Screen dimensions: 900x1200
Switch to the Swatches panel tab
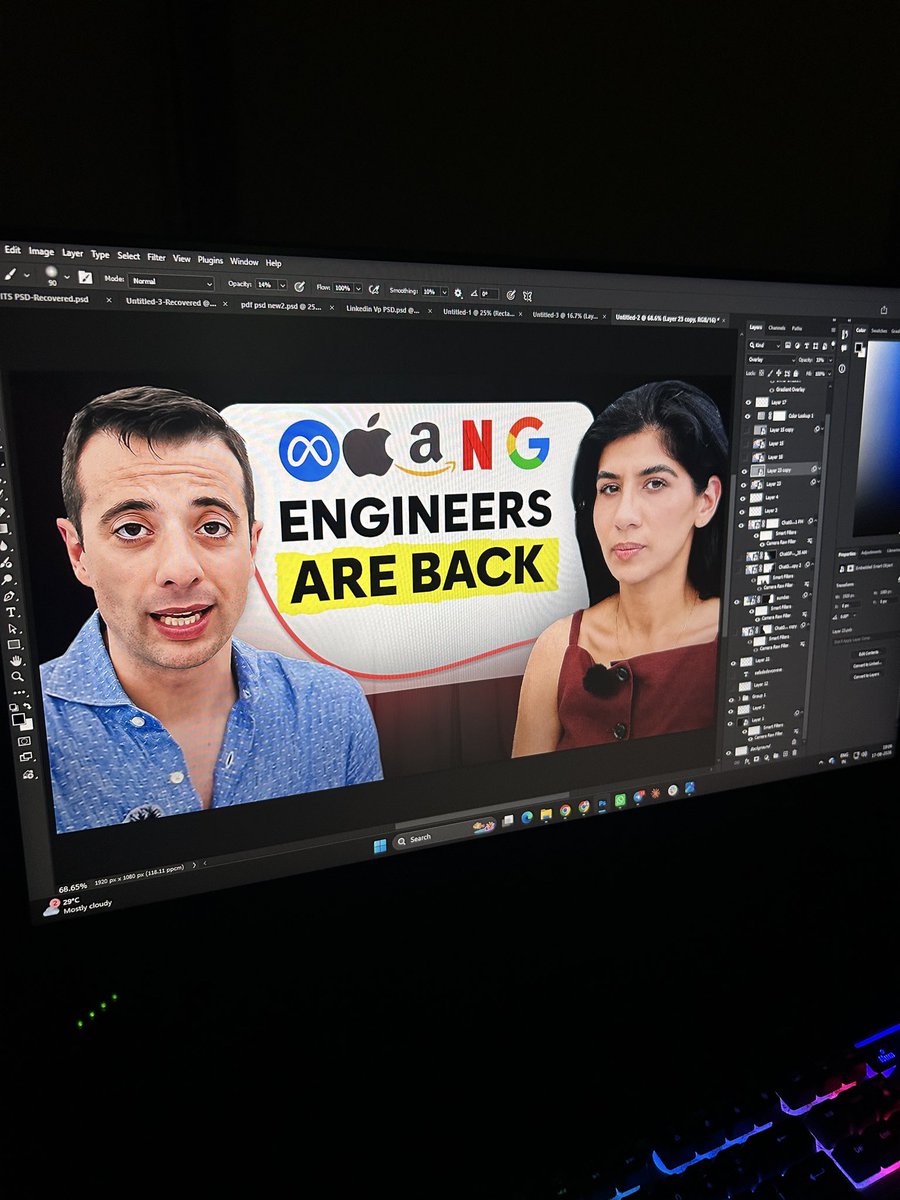coord(879,331)
